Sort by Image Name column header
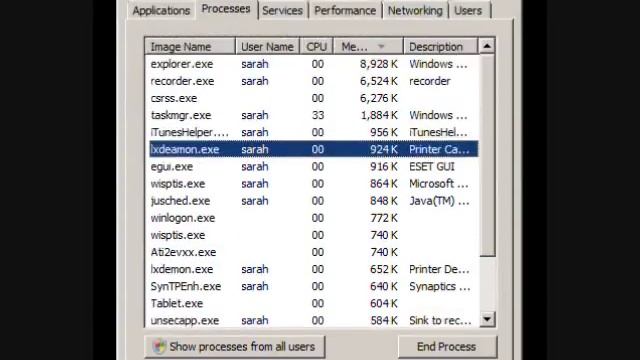 click(190, 47)
